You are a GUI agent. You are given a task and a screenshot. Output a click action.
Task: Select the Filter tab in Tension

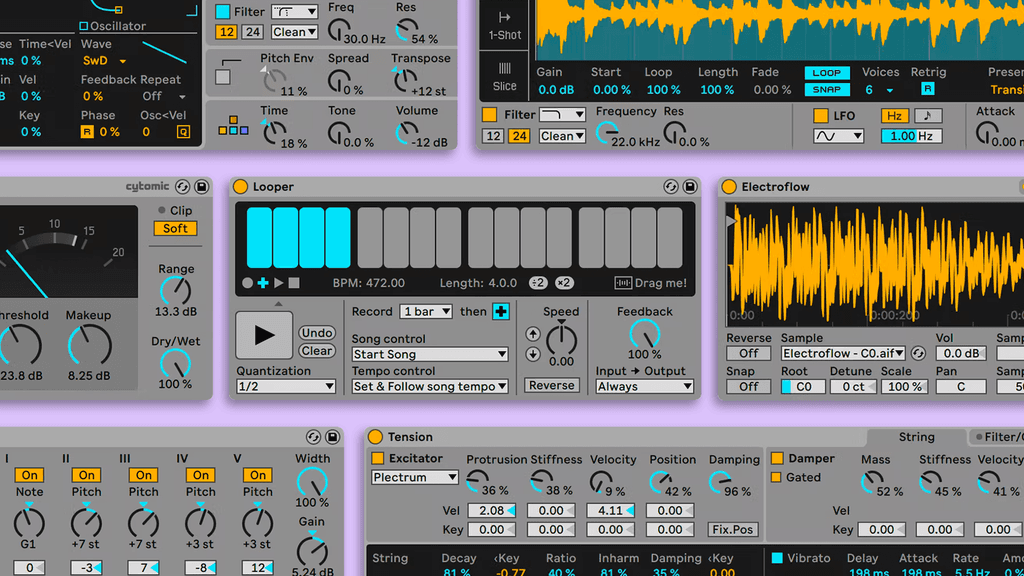[x=995, y=437]
